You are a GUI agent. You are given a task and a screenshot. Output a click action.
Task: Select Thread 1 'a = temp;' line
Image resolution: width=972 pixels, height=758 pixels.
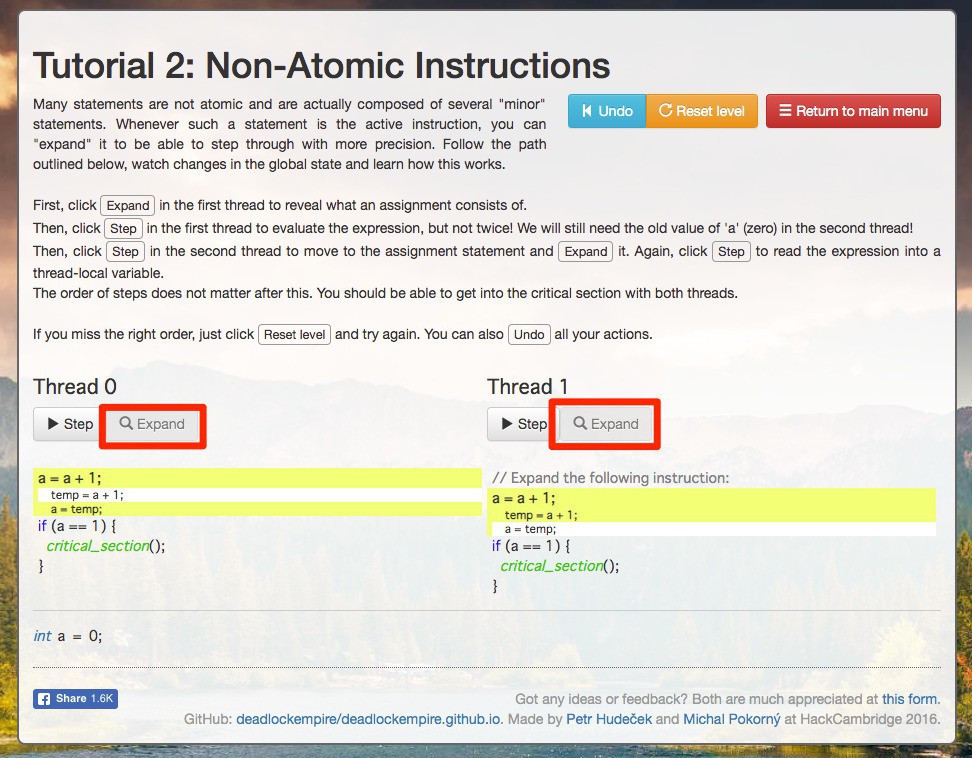(714, 529)
